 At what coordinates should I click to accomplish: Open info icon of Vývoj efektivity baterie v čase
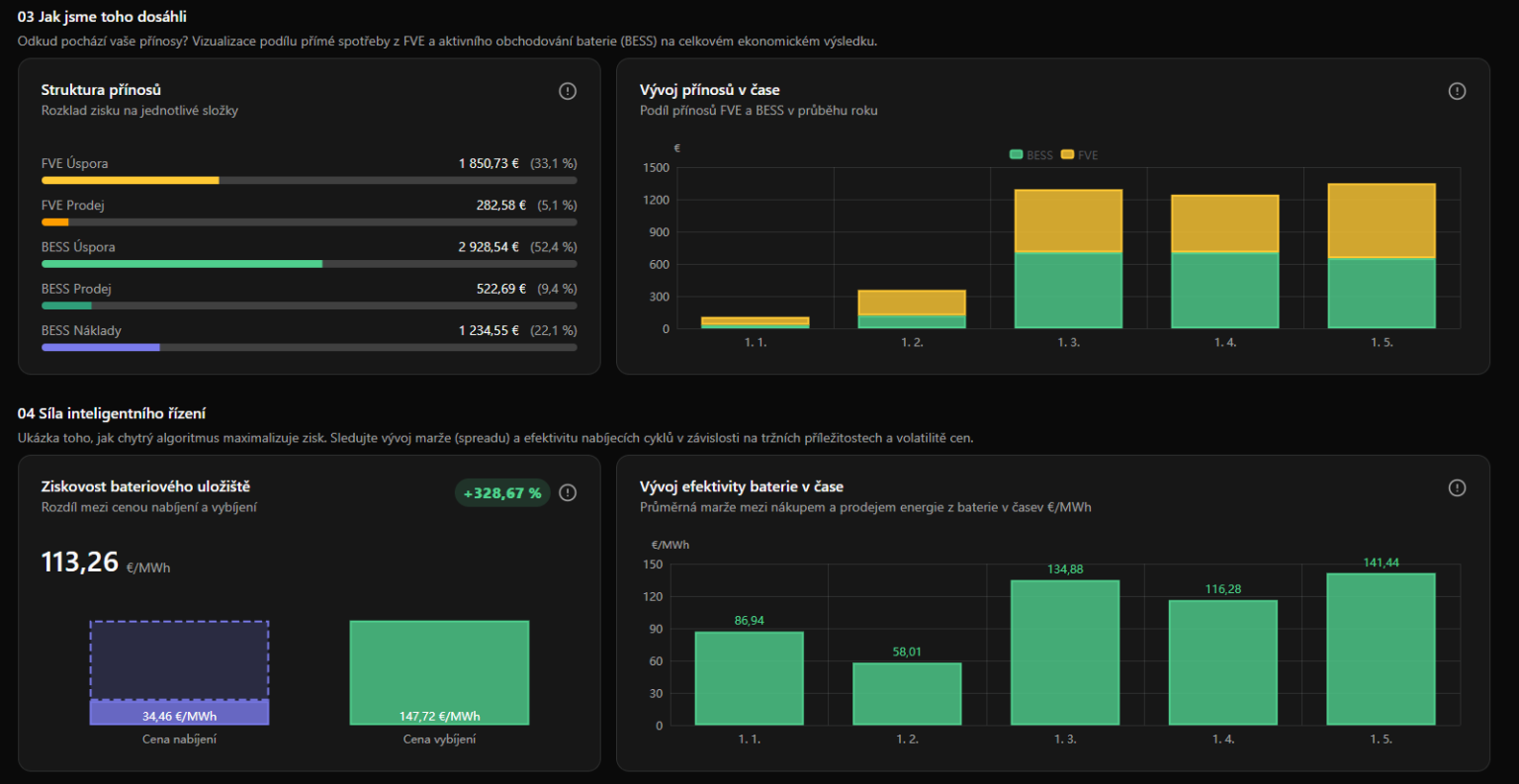pos(1457,487)
